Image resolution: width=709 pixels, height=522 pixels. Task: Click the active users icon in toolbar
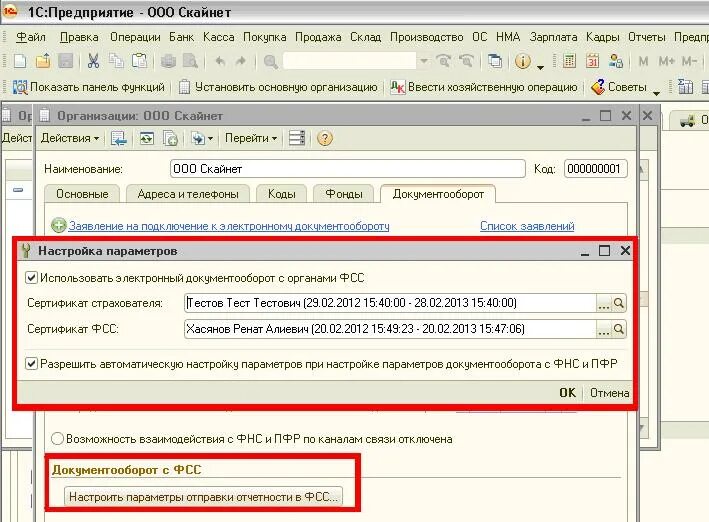pyautogui.click(x=615, y=61)
